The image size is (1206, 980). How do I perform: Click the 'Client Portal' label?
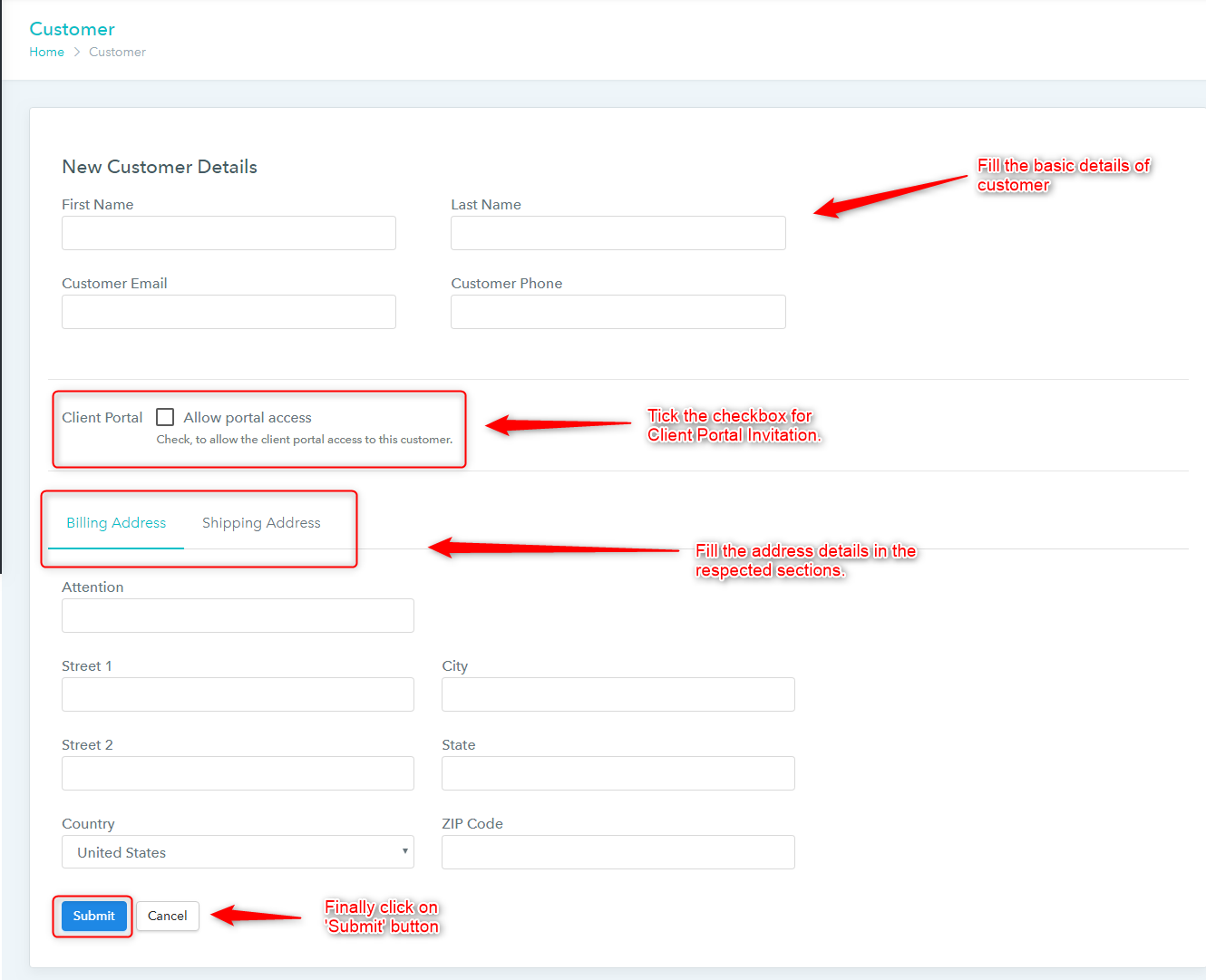102,417
